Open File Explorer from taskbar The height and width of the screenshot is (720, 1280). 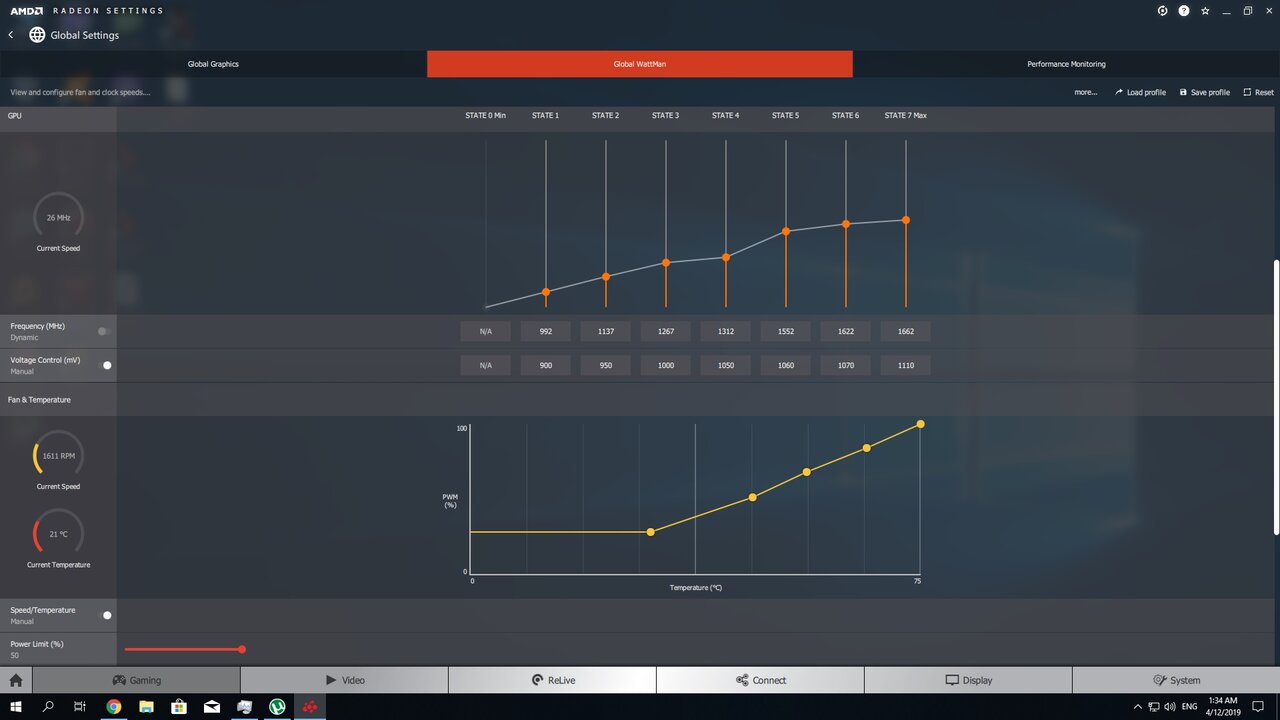tap(147, 707)
